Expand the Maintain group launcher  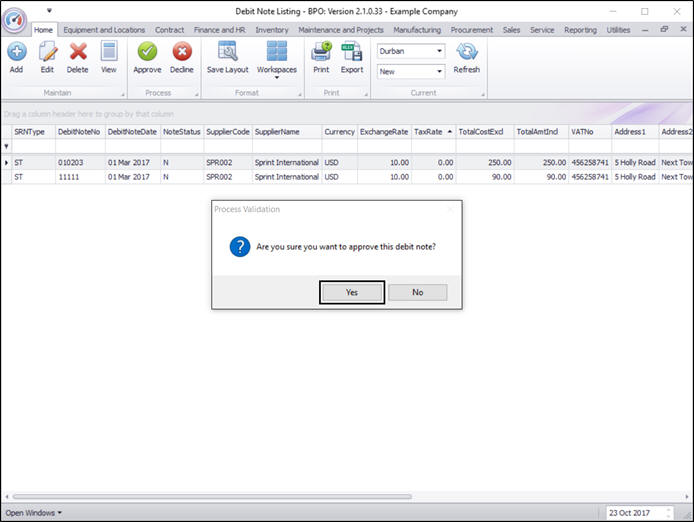[123, 94]
